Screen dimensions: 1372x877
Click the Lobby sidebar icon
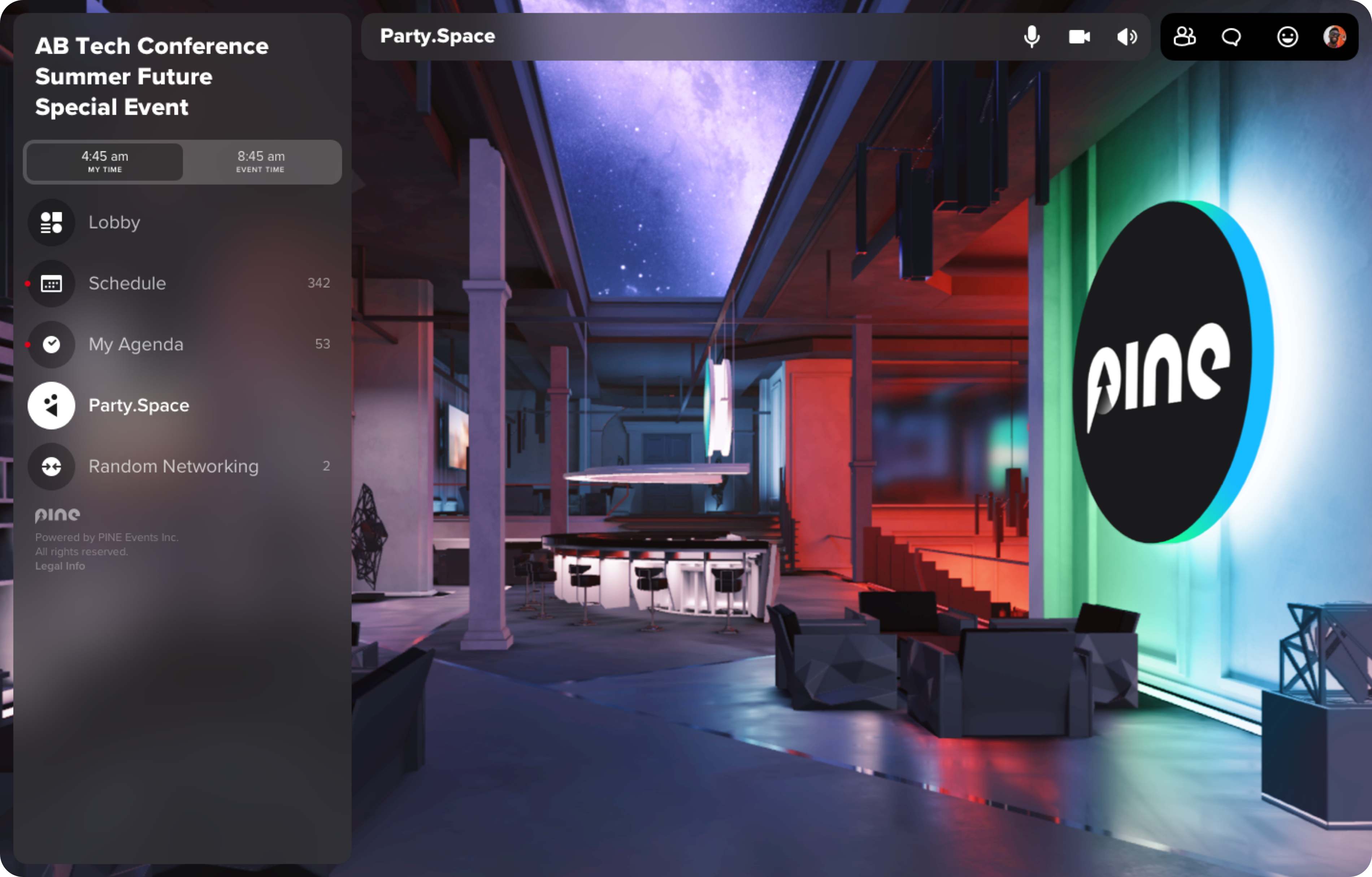coord(51,222)
